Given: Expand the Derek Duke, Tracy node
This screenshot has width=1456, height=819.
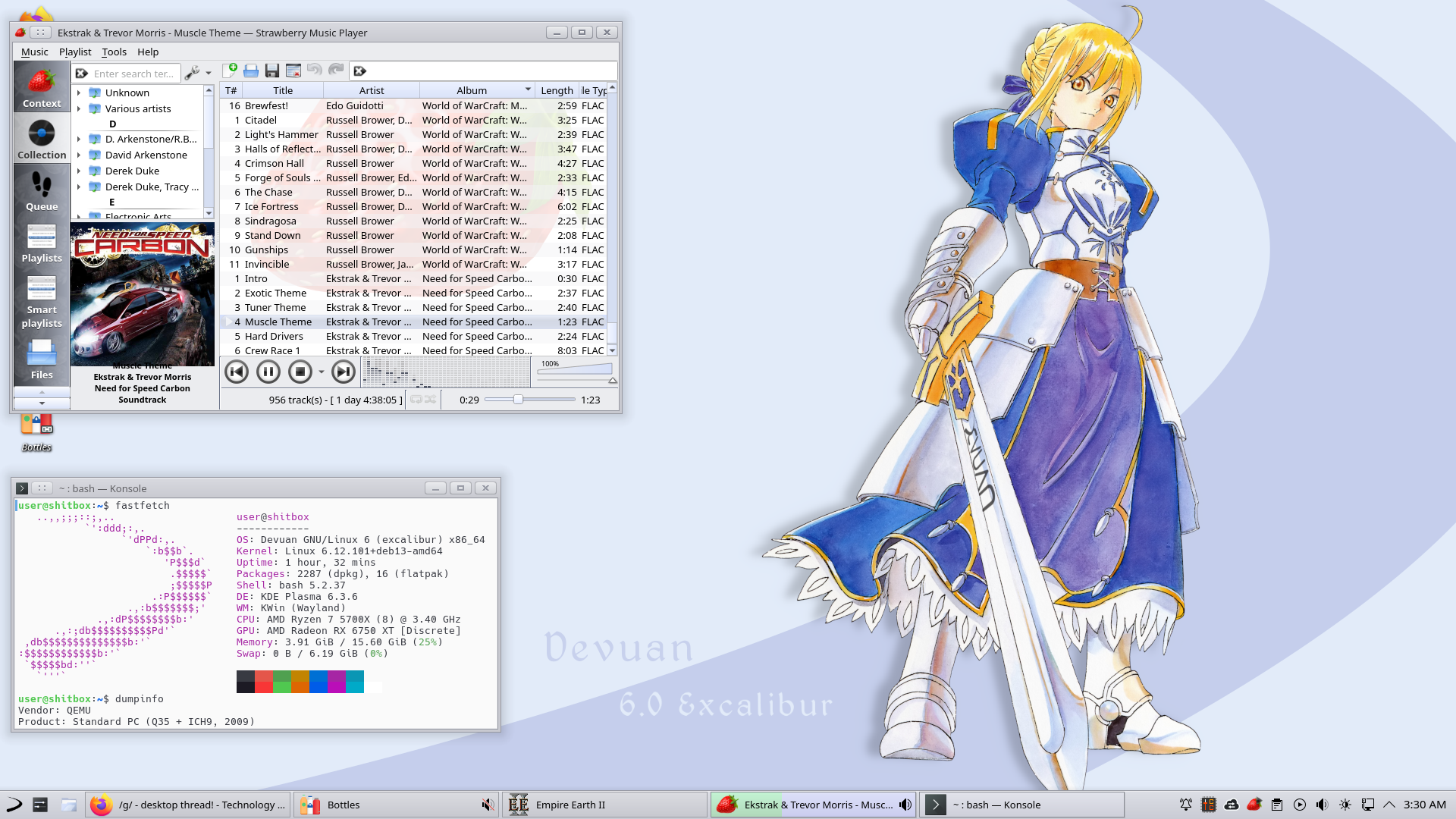Looking at the screenshot, I should 79,187.
